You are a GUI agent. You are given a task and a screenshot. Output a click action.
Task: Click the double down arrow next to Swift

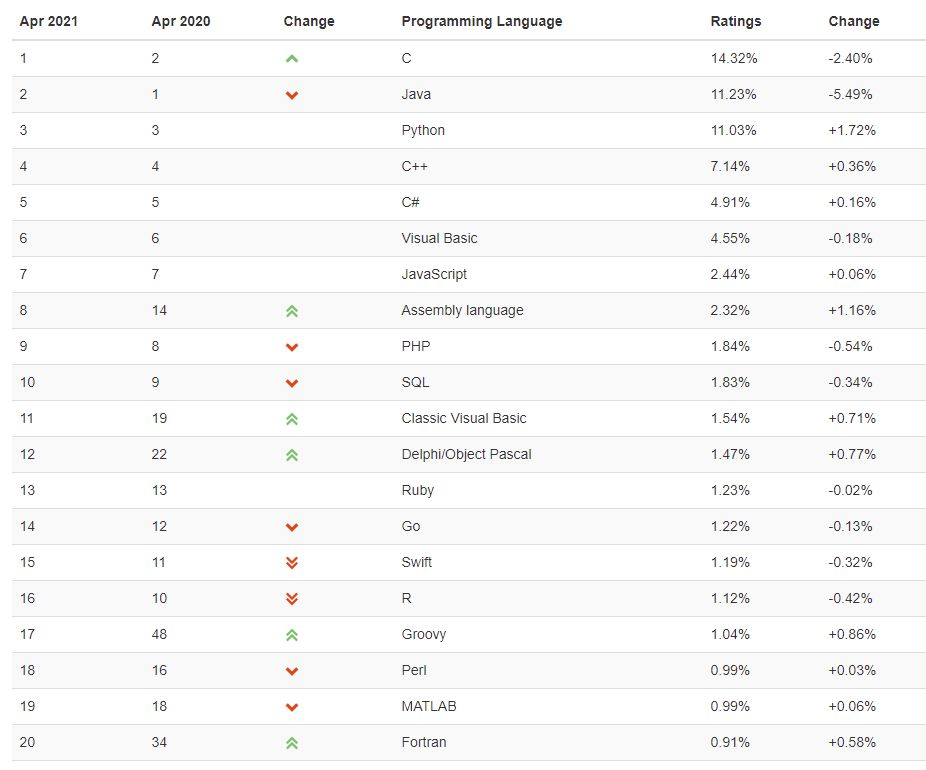point(292,563)
